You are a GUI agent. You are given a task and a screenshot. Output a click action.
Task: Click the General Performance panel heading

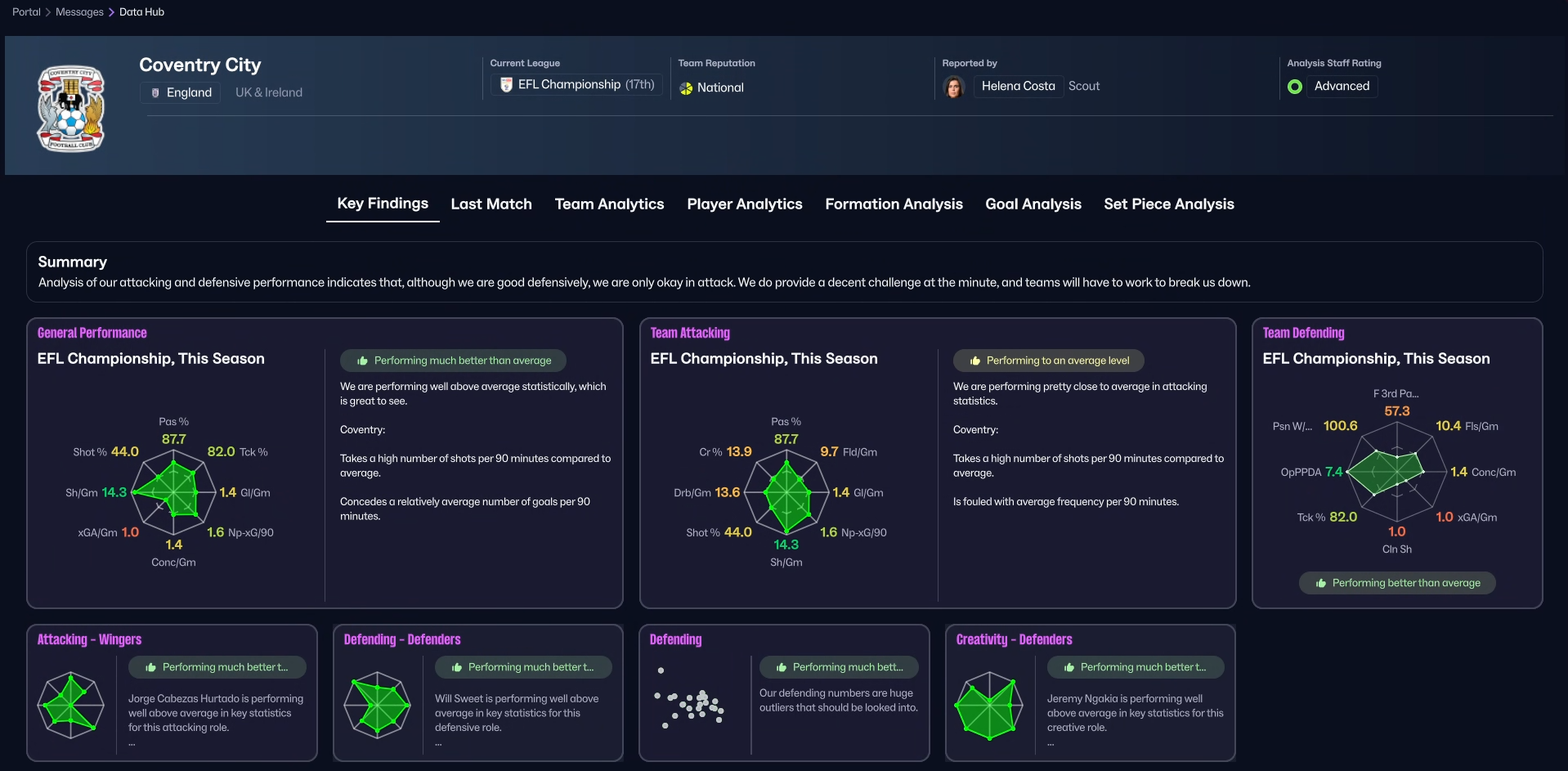92,333
